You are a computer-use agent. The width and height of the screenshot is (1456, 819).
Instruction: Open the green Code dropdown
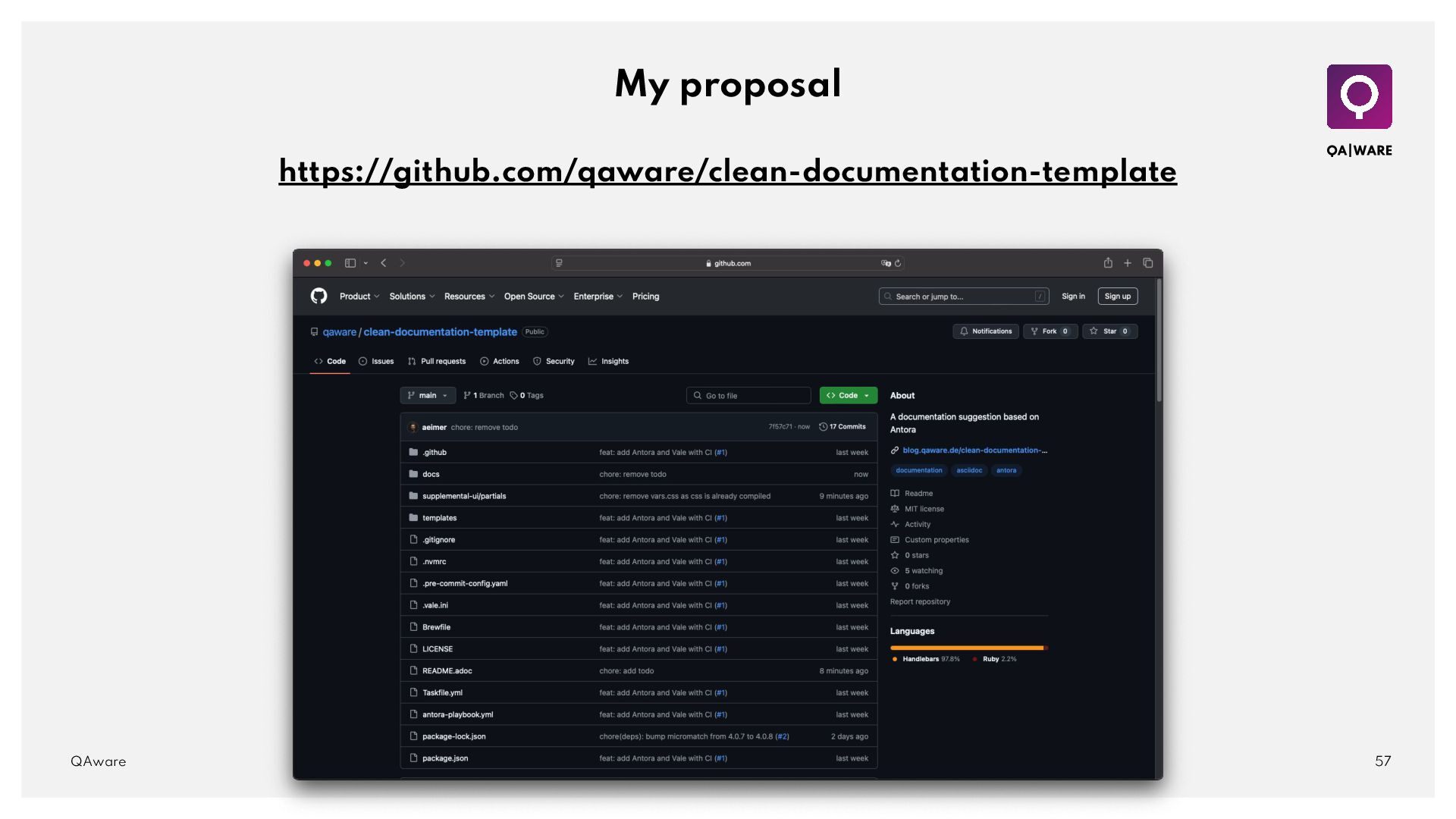click(x=848, y=395)
